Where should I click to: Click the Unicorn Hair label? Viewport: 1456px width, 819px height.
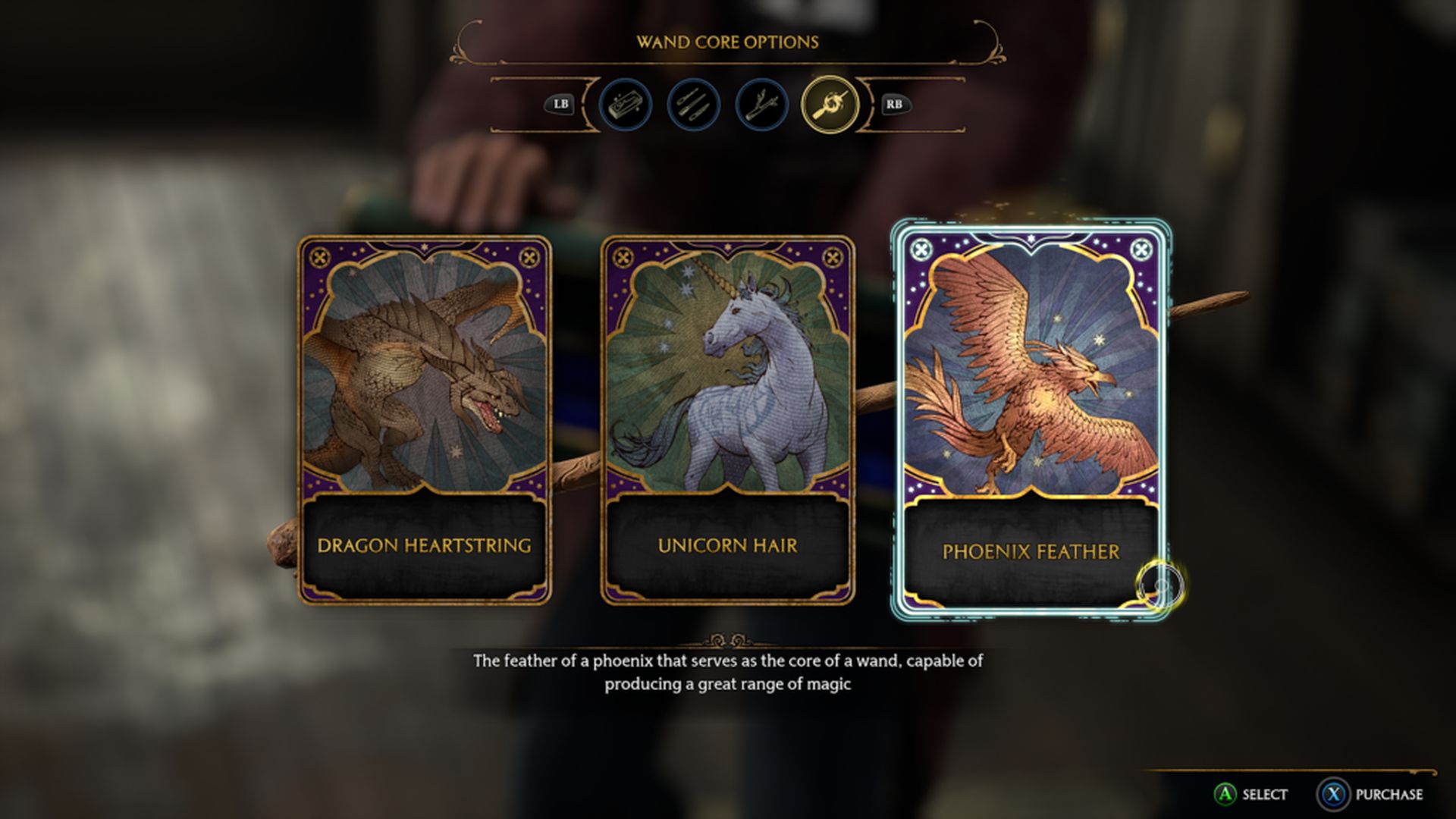(727, 545)
